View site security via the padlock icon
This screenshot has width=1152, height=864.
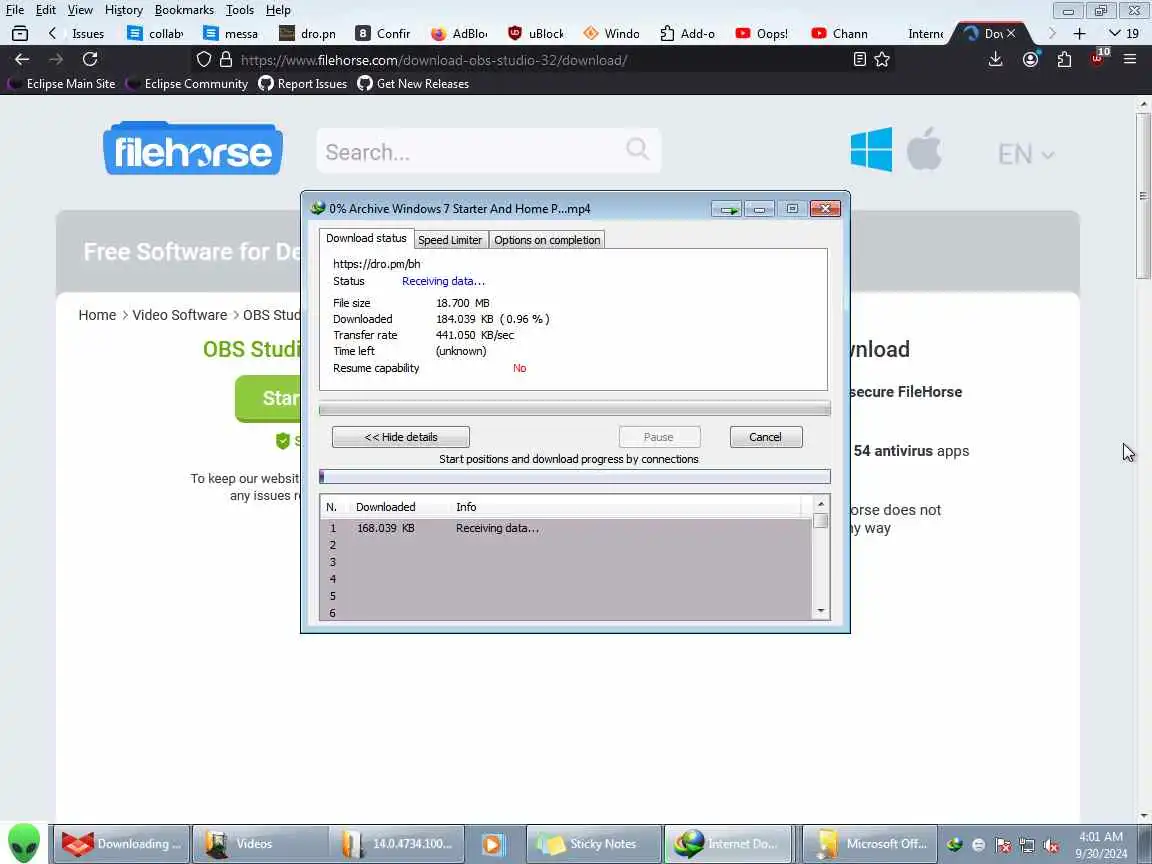[x=226, y=60]
